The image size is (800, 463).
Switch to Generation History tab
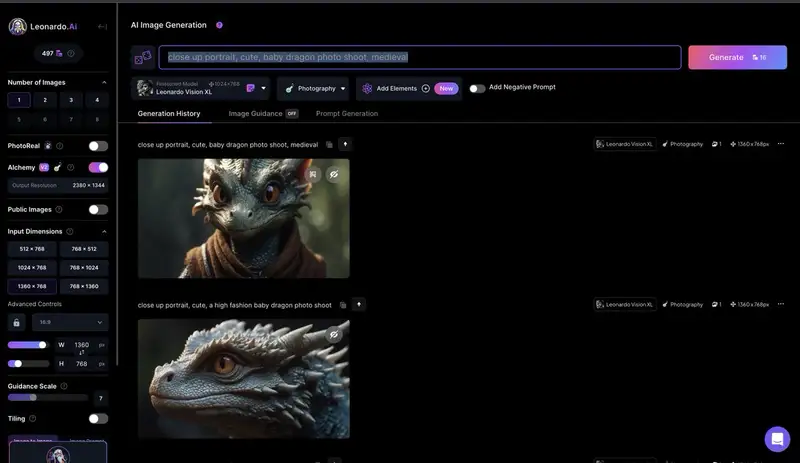tap(169, 113)
